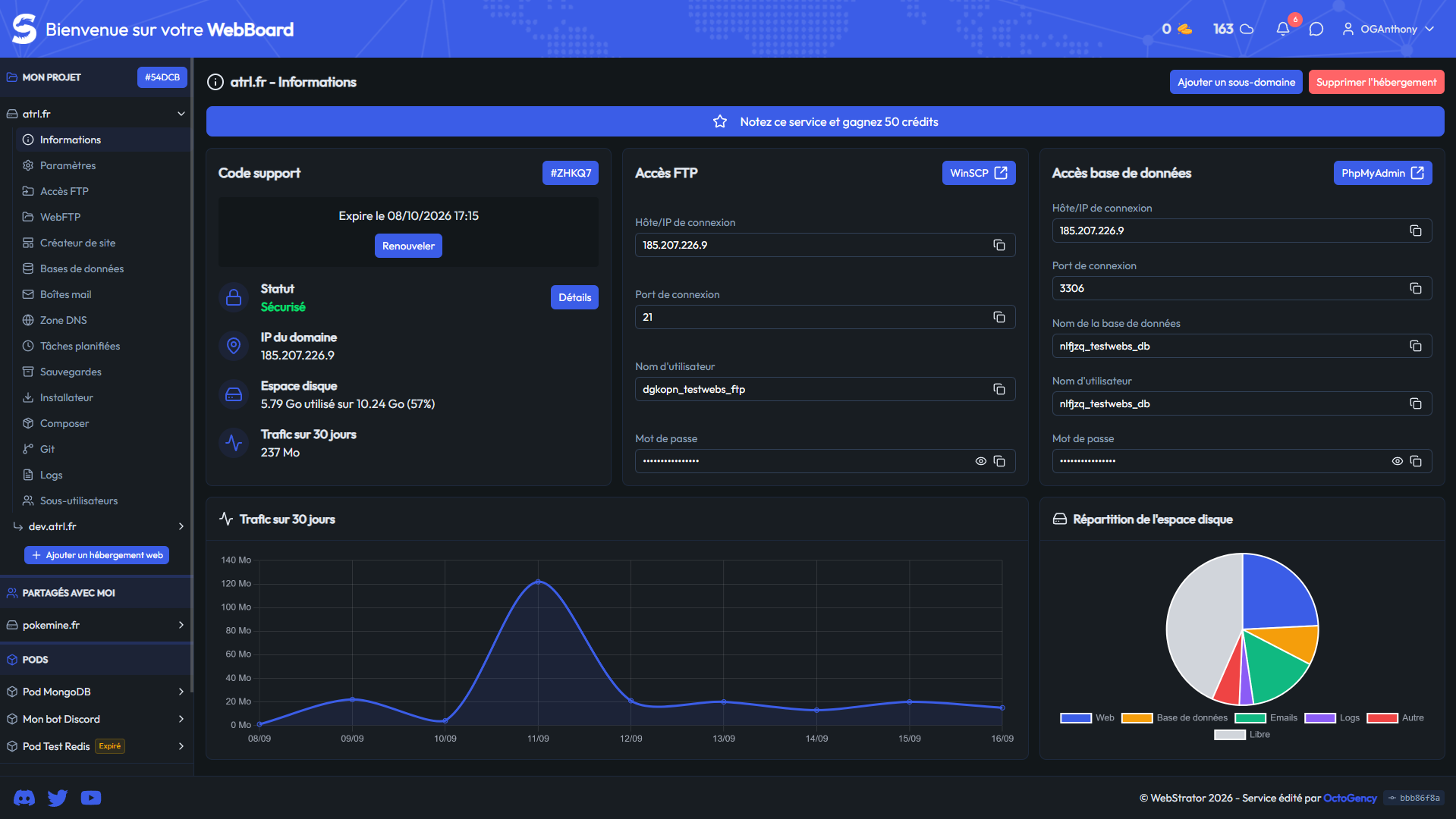Open the Twitter link in footer
This screenshot has height=819, width=1456.
58,798
